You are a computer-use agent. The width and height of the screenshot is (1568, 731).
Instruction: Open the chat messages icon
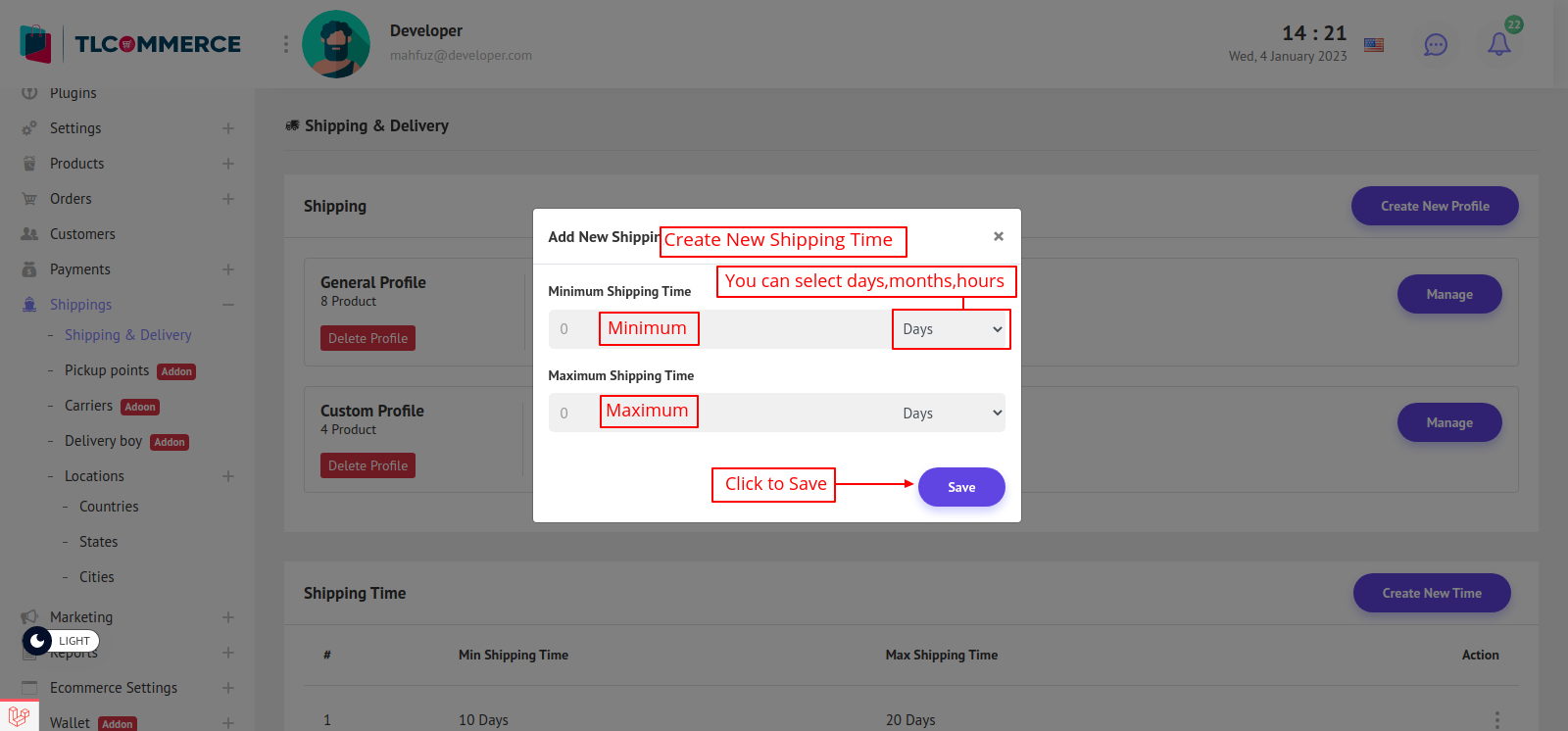pos(1435,45)
